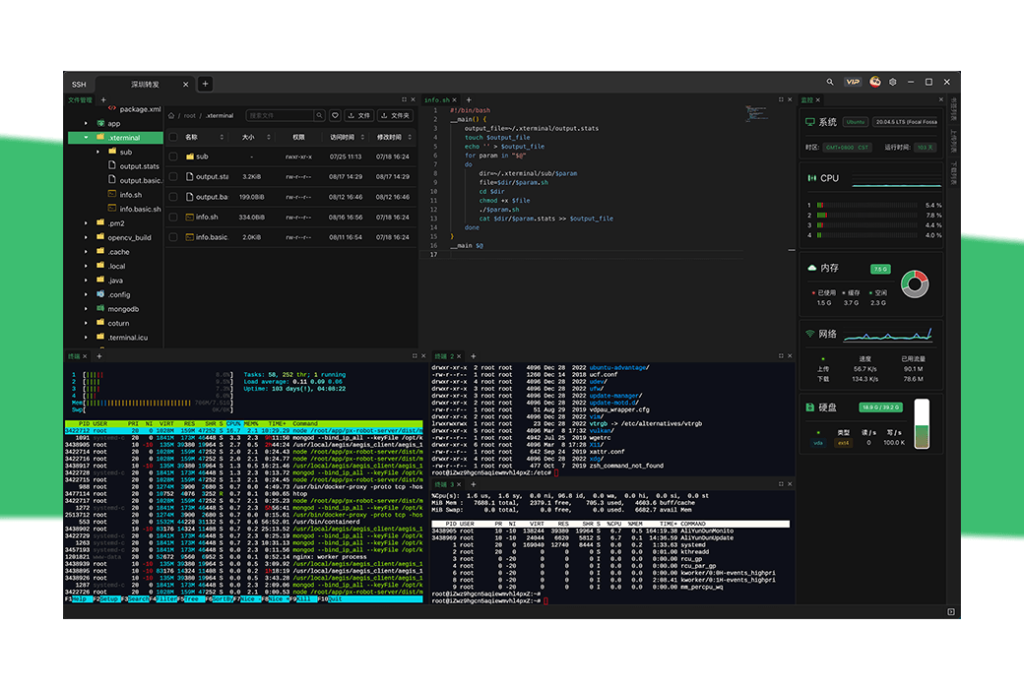Navigate to .xterminal in breadcrumb path
Screen dimensions: 1024x689
click(x=219, y=116)
